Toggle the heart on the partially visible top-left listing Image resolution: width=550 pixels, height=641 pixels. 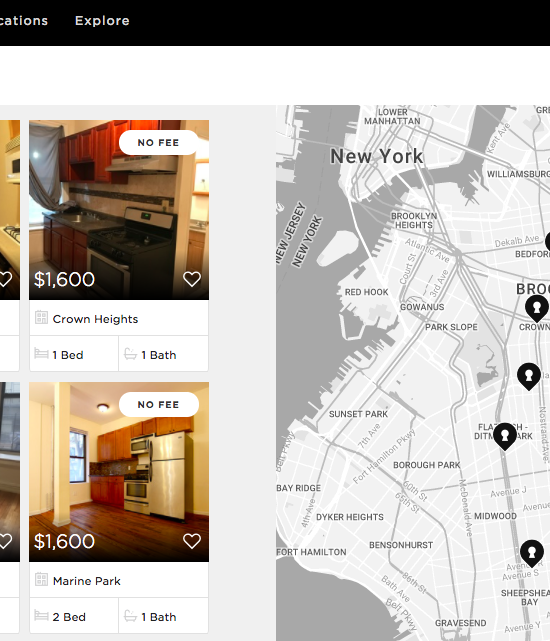coord(5,279)
